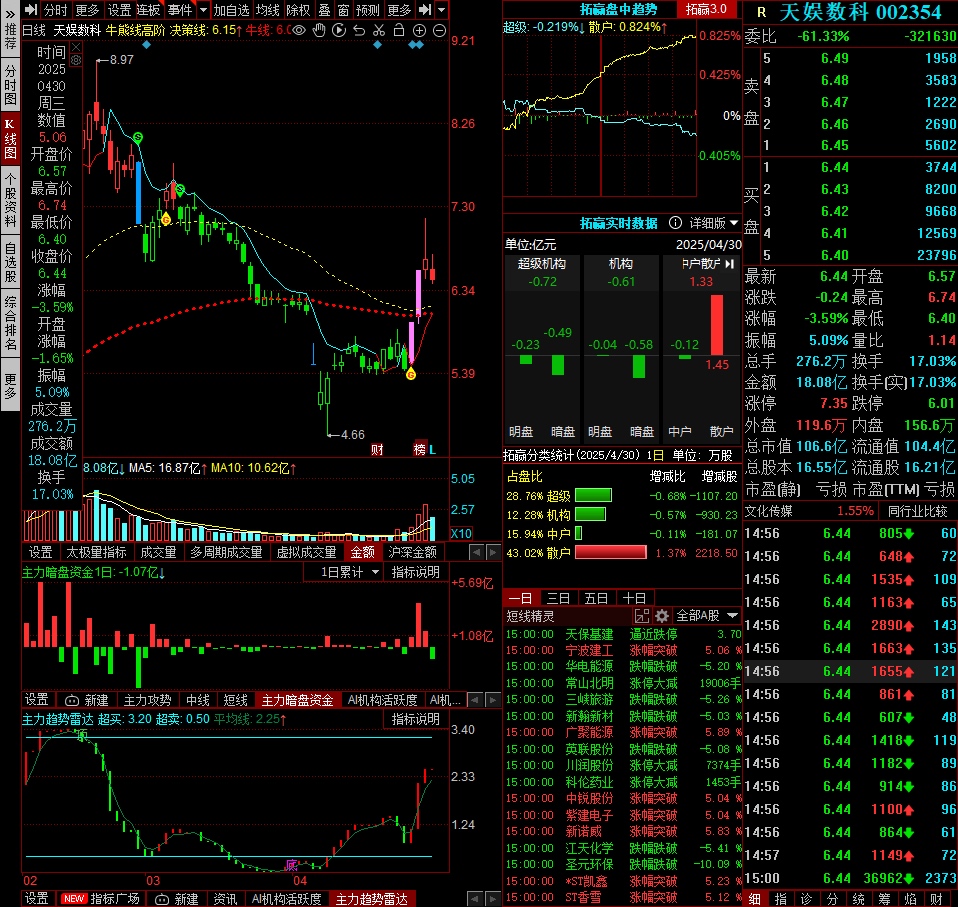Viewport: 958px width, 907px height.
Task: Toggle the 均线 moving average button
Action: 268,10
